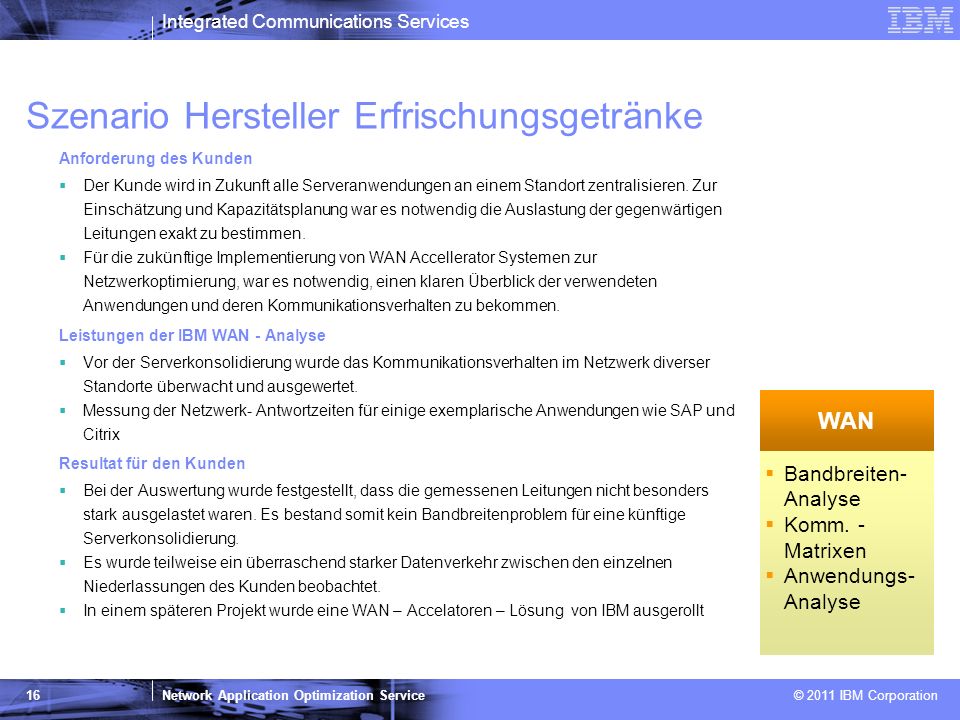Click the text line 'Leitungen exakt zu bestimmen.'
The width and height of the screenshot is (960, 720).
tap(194, 233)
